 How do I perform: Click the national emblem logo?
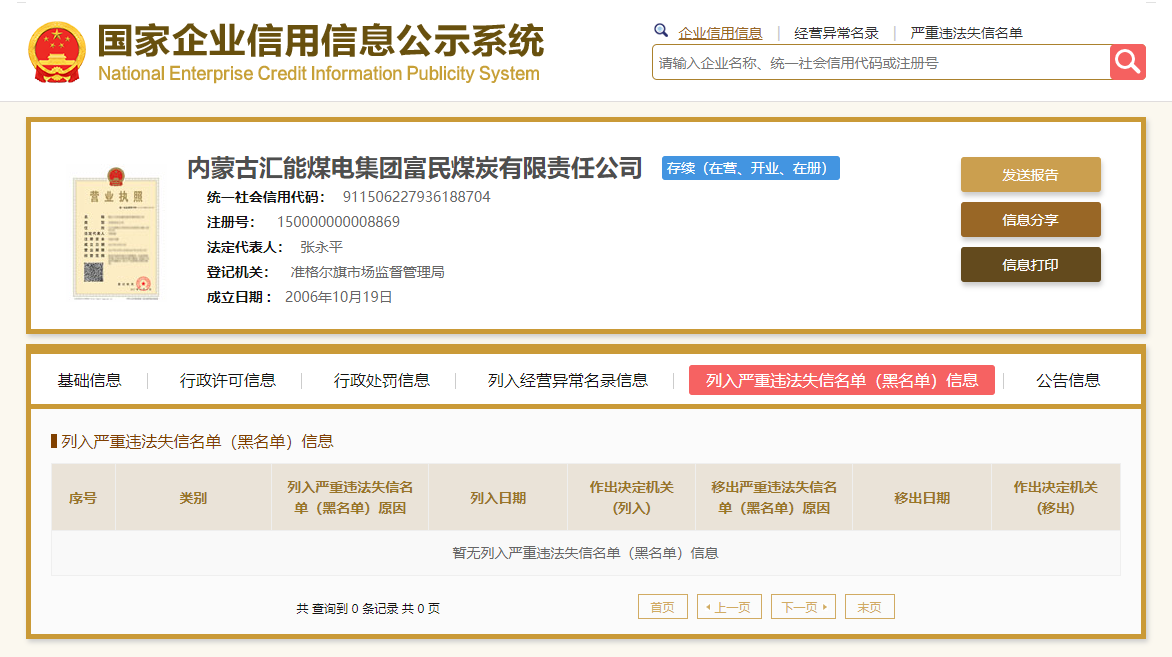pos(57,52)
